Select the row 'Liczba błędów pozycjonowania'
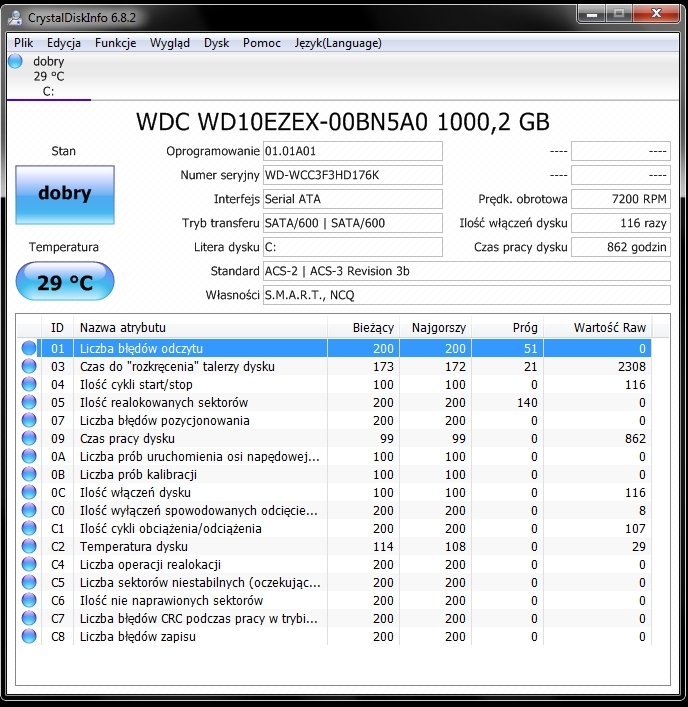The image size is (688, 707). pyautogui.click(x=334, y=420)
